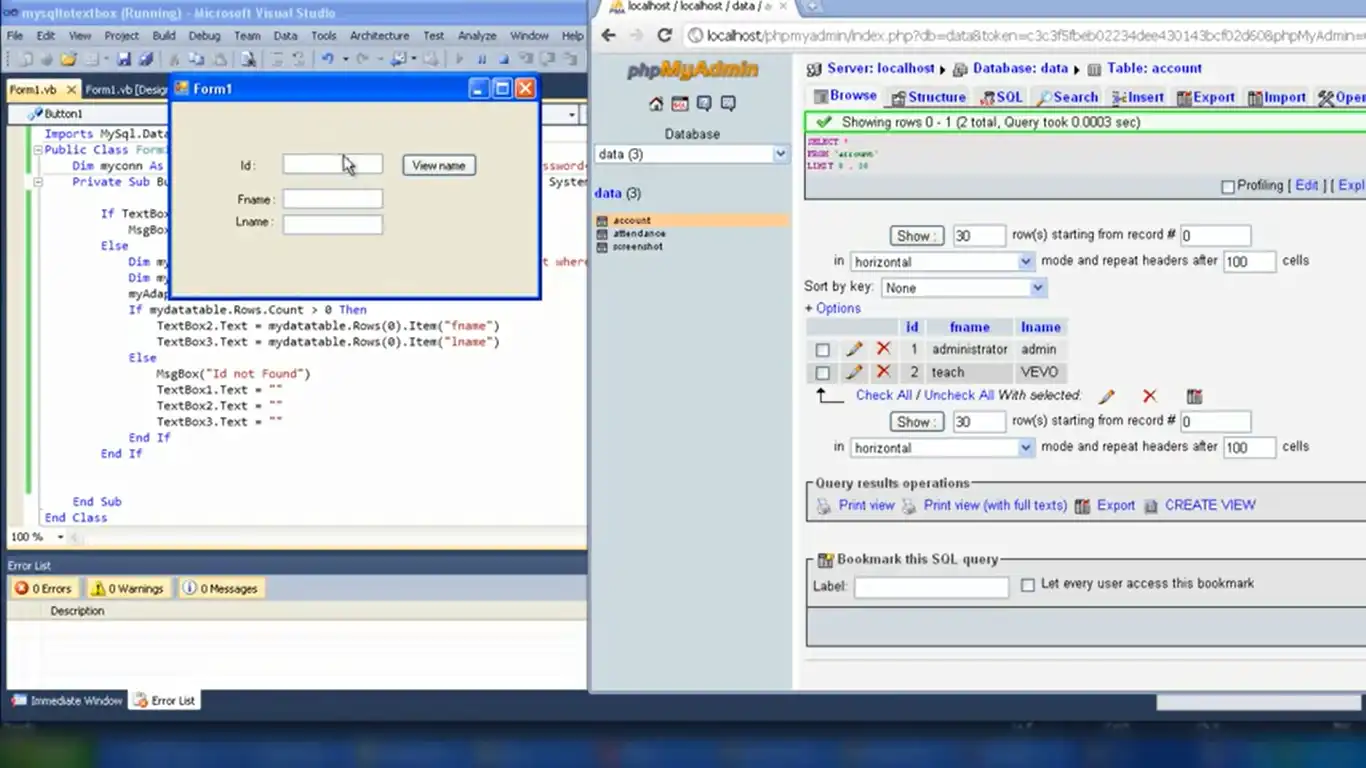Viewport: 1366px width, 768px height.
Task: Switch to the Immediate Window tab
Action: coord(68,701)
